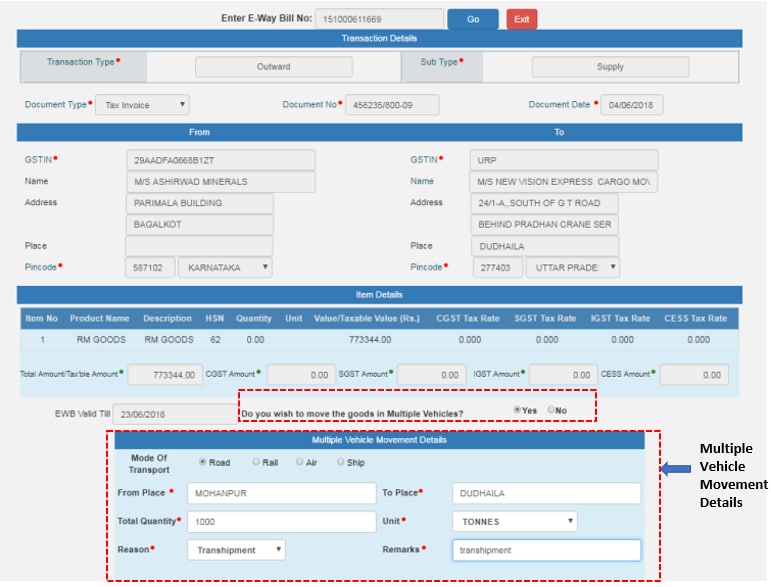Click the red Exit button
Viewport: 771px width, 587px height.
pos(522,19)
